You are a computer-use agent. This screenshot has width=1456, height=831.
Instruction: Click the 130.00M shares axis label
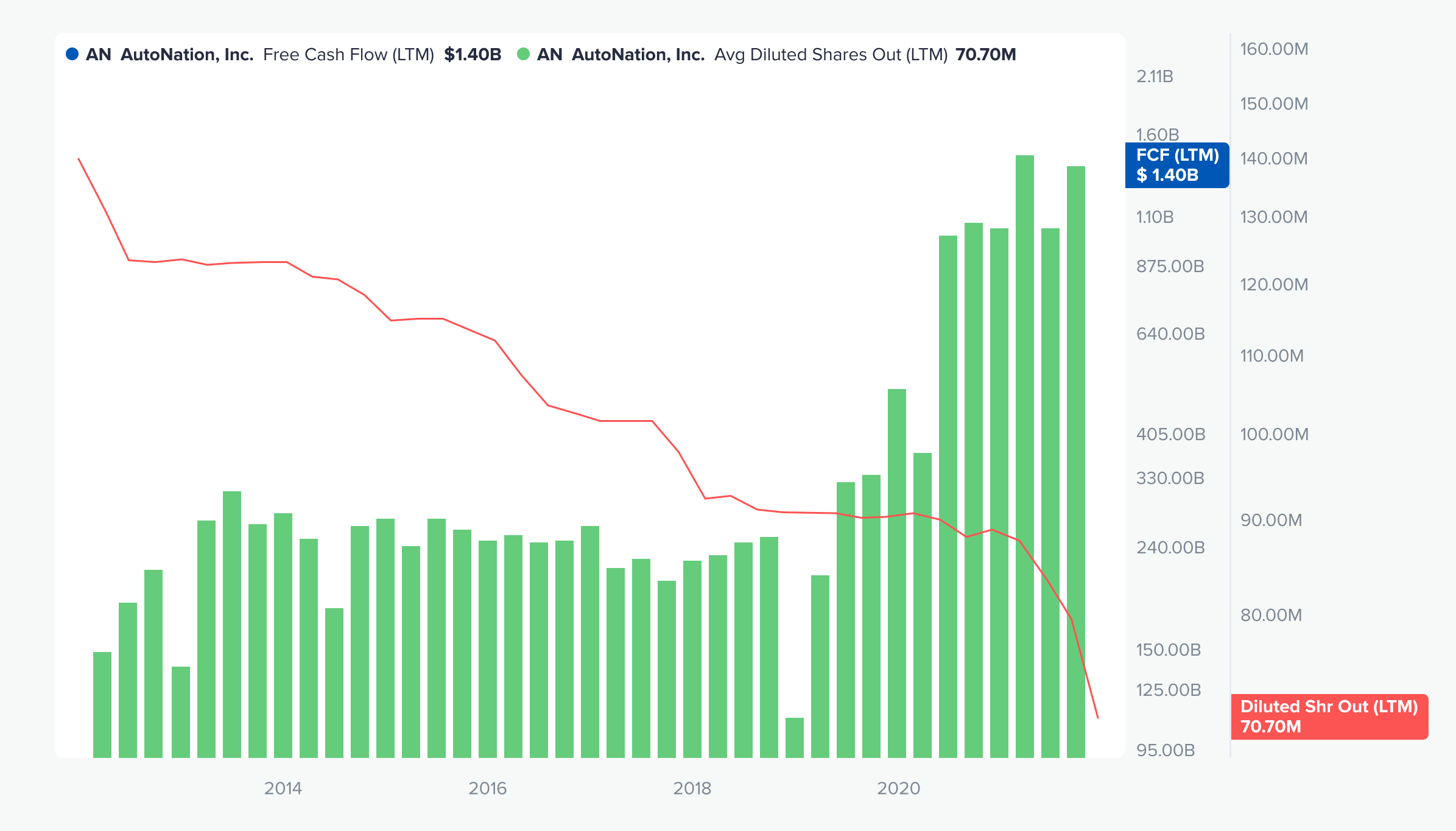pos(1274,217)
